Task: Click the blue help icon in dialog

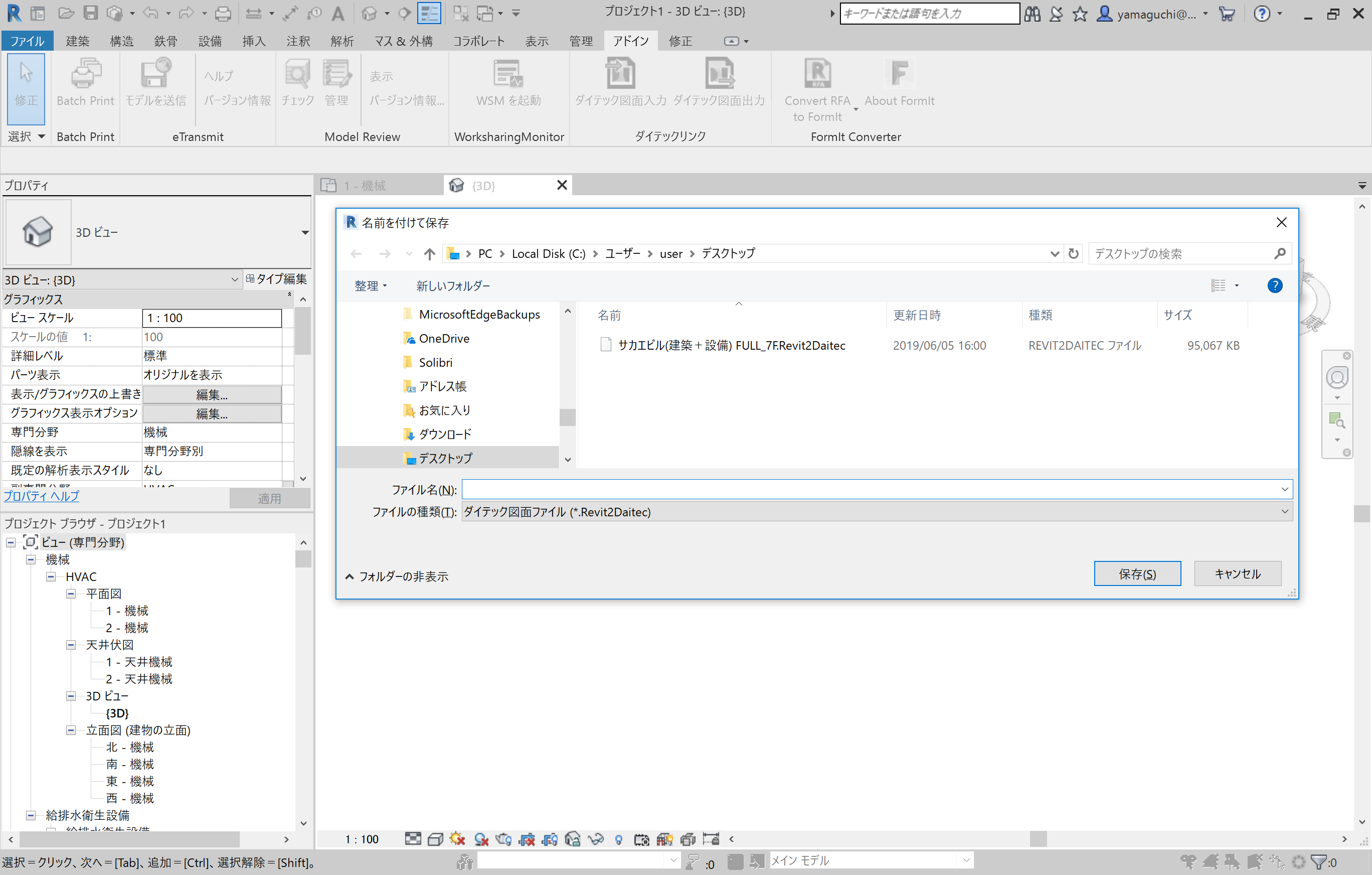Action: point(1275,285)
